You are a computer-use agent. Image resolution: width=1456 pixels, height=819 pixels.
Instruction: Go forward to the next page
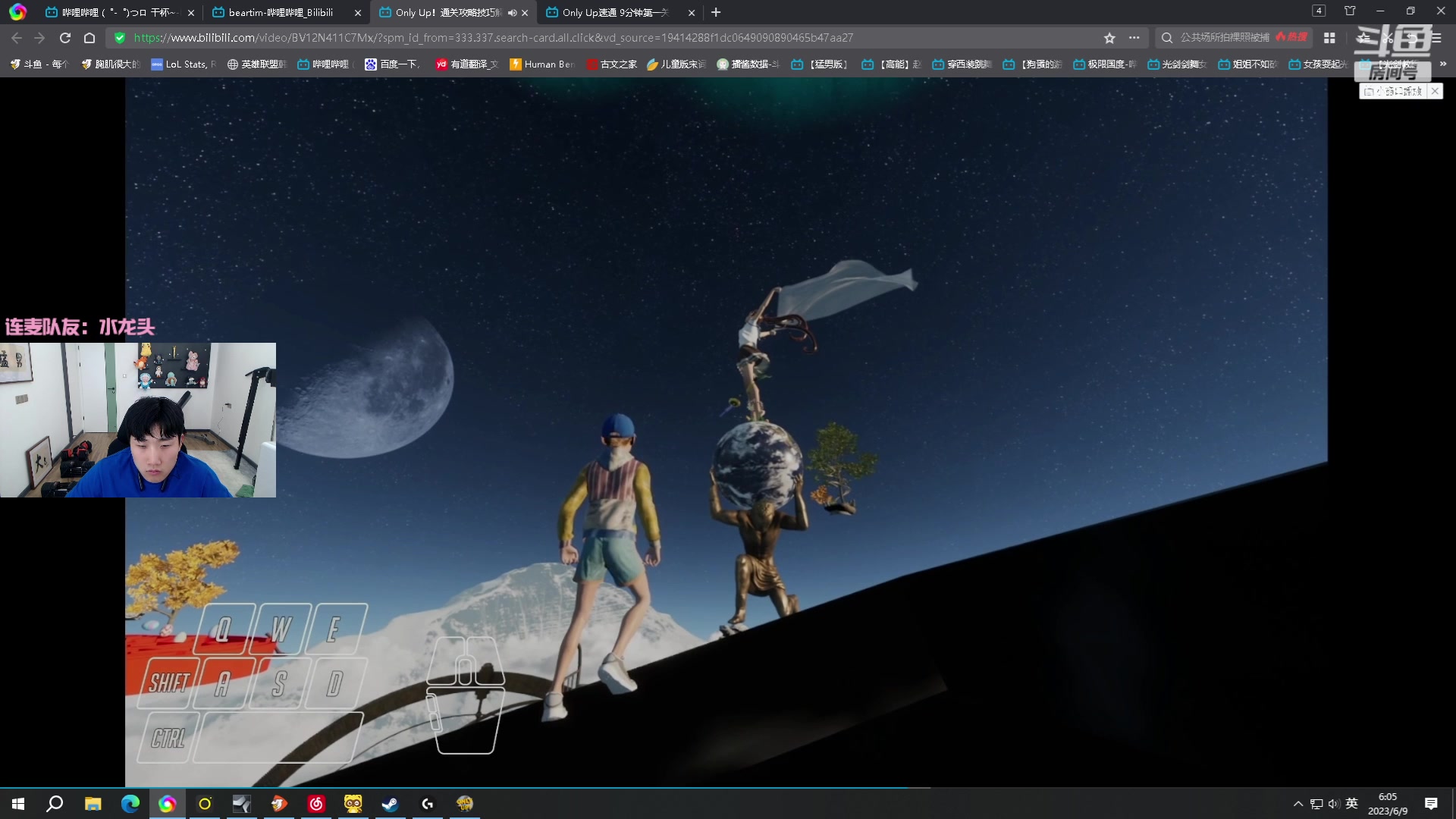click(x=39, y=38)
